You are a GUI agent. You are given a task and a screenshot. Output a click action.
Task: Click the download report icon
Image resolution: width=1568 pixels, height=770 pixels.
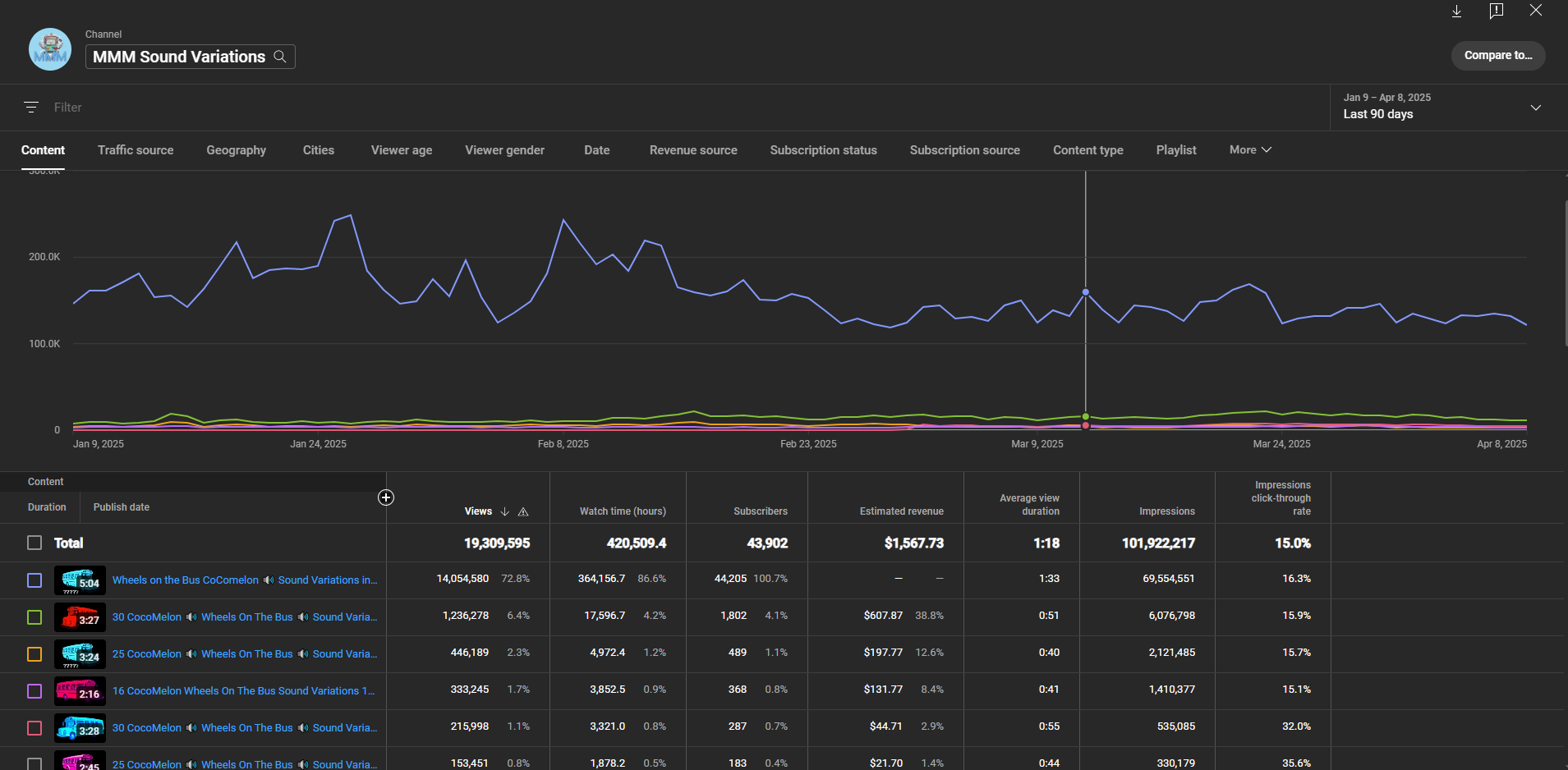[1456, 11]
